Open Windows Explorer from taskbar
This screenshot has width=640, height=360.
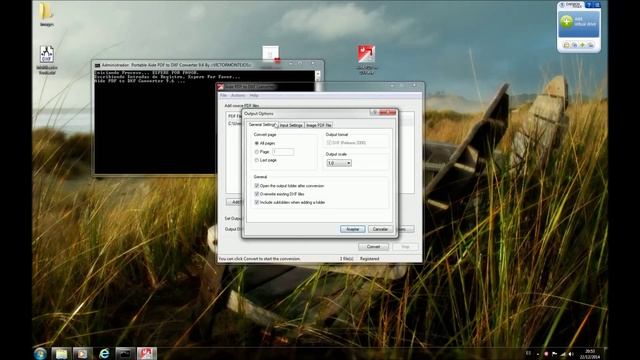click(61, 353)
